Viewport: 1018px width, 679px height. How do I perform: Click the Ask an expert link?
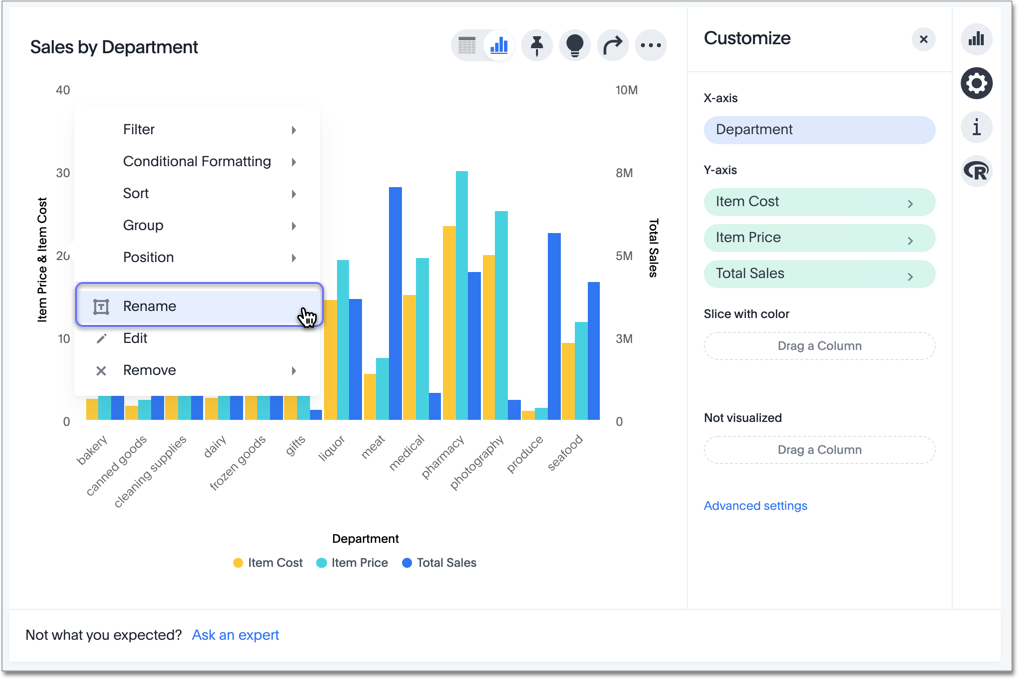point(235,635)
